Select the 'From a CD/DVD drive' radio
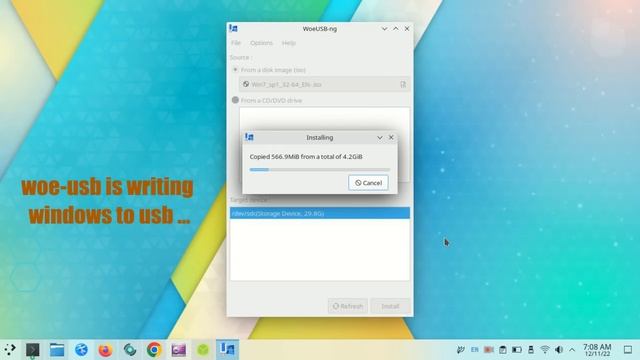640x360 pixels. pos(235,100)
